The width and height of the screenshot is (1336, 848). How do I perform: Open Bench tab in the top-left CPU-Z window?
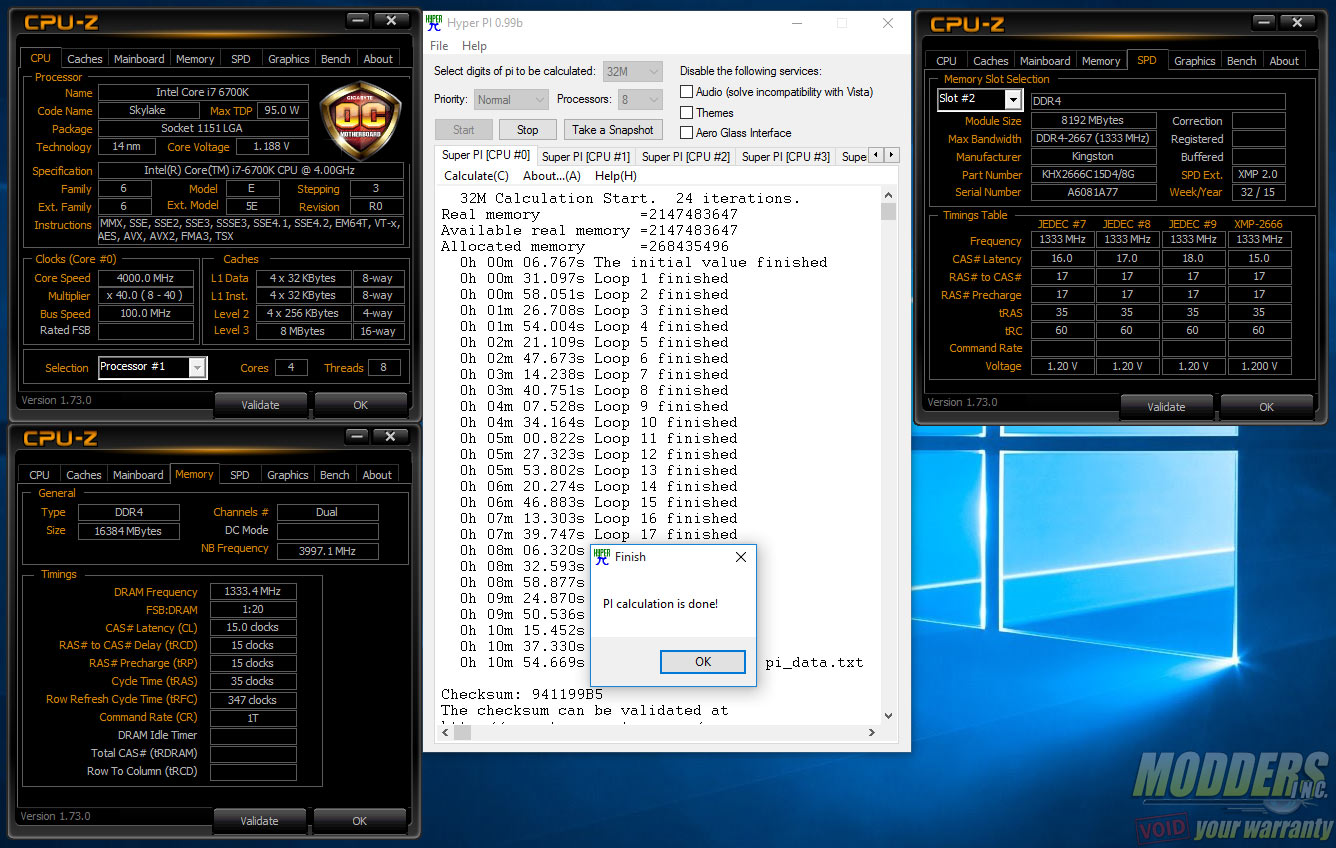[336, 59]
